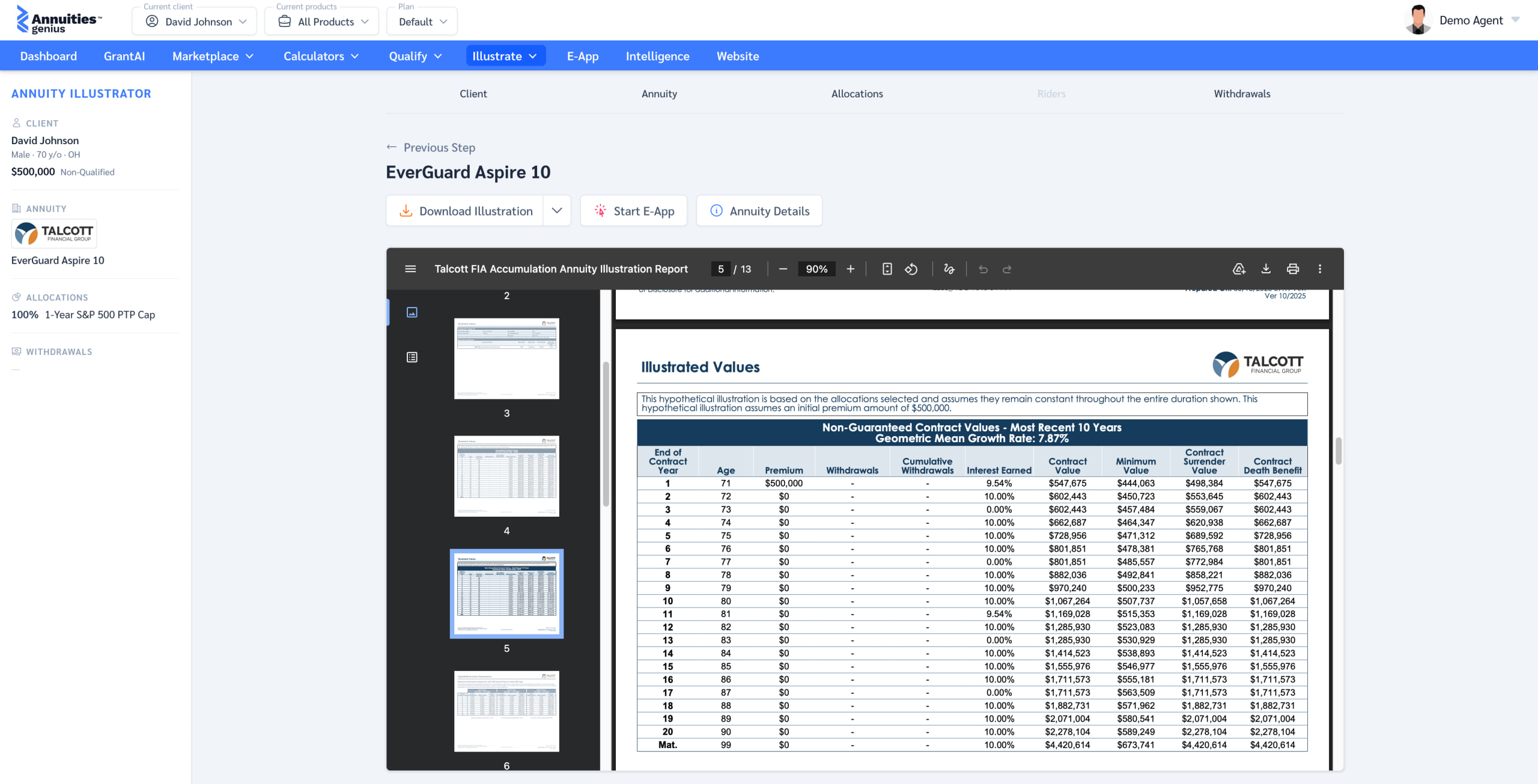Download the PDF from viewer toolbar
Screen dimensions: 1538x784
pos(1266,269)
